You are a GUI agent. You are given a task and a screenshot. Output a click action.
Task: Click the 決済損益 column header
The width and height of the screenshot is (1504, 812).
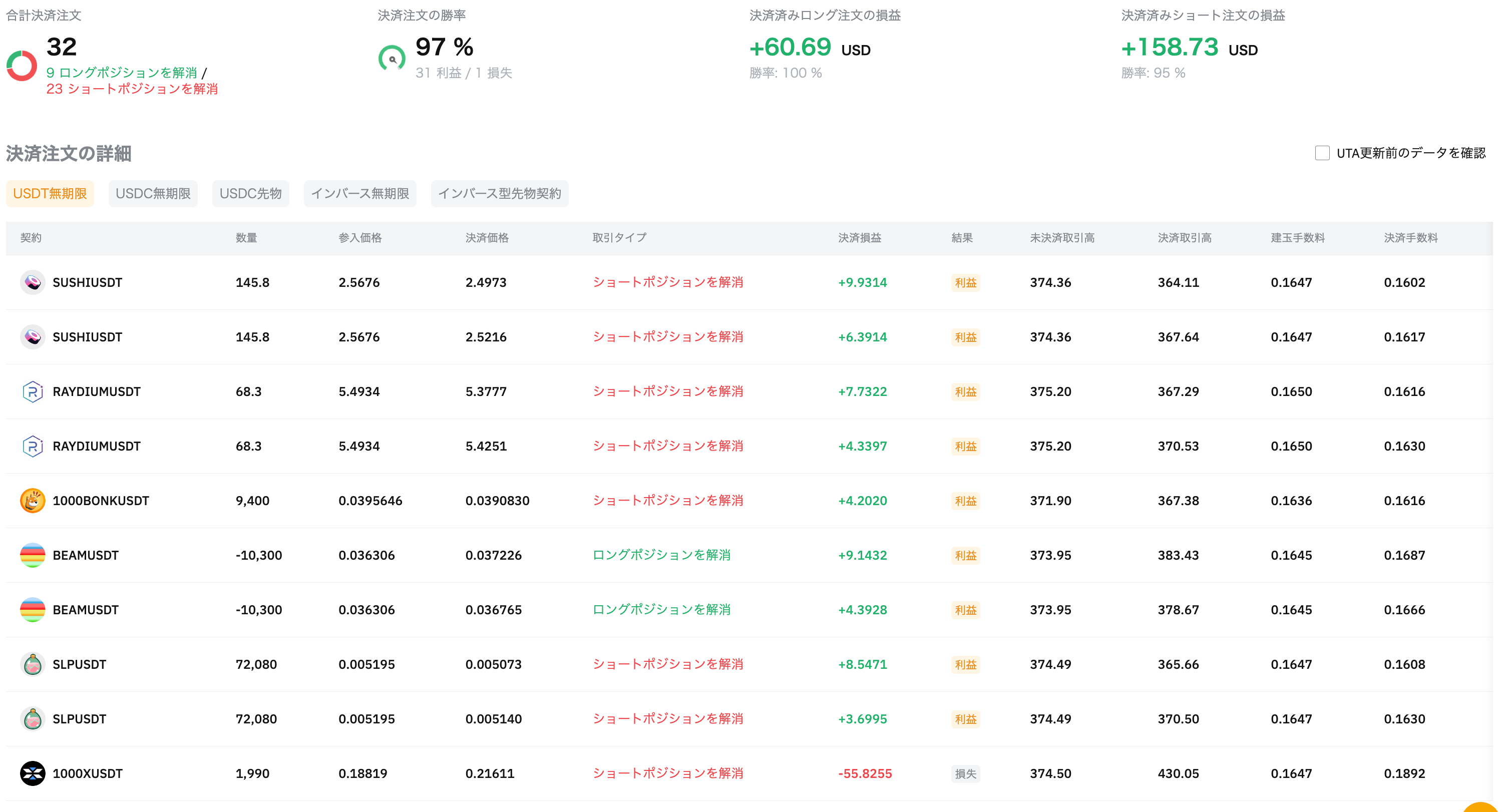click(860, 238)
